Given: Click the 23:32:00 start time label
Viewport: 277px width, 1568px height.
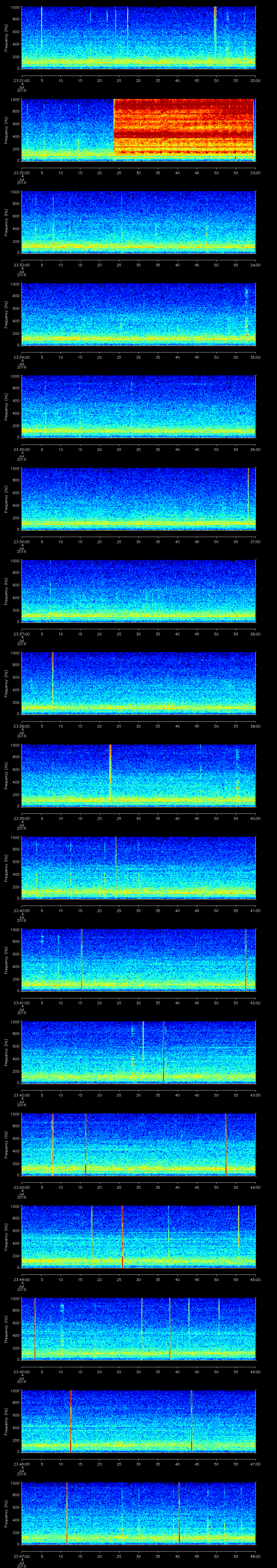Looking at the screenshot, I should coord(21,173).
